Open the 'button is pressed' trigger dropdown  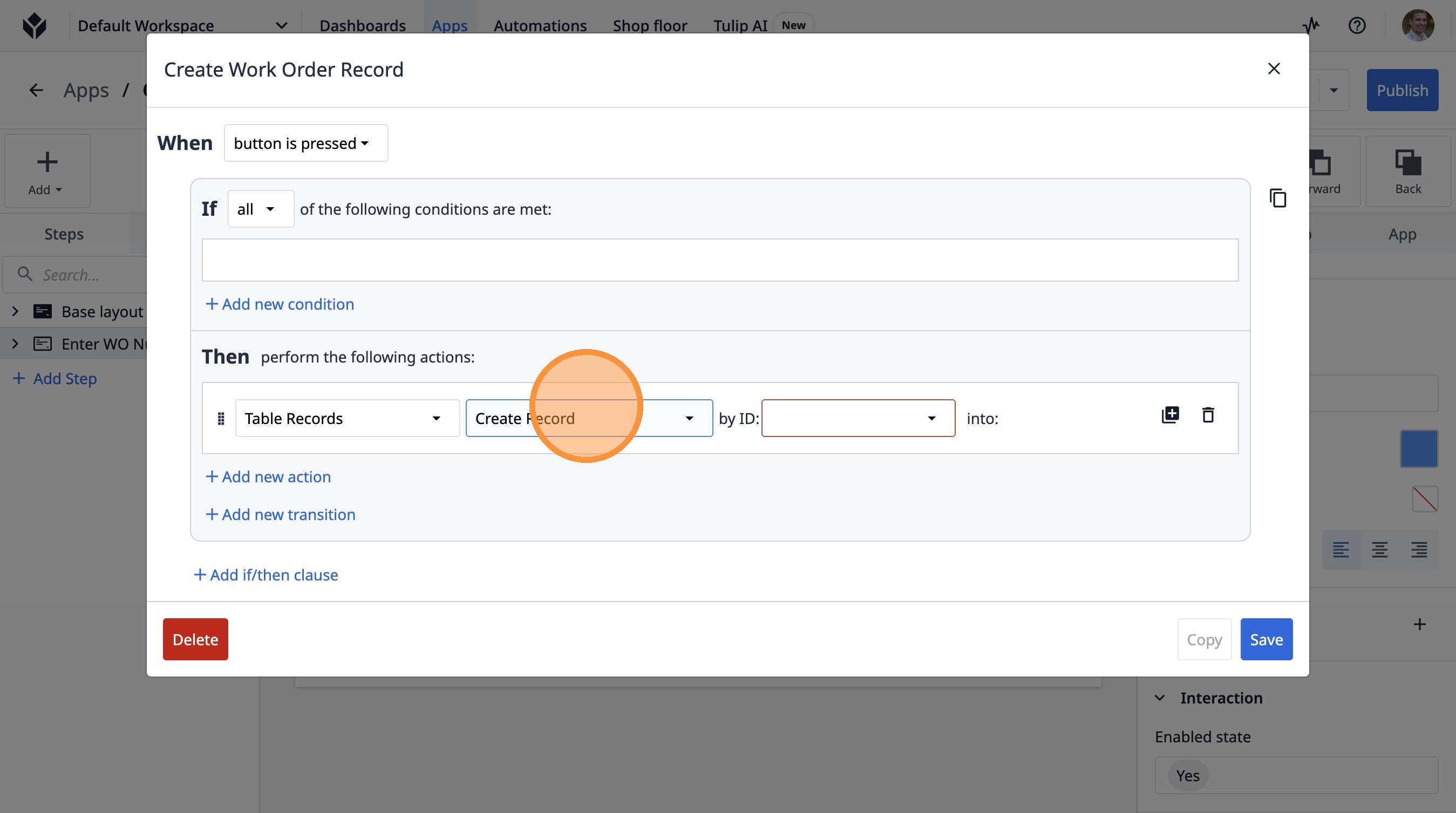click(306, 144)
